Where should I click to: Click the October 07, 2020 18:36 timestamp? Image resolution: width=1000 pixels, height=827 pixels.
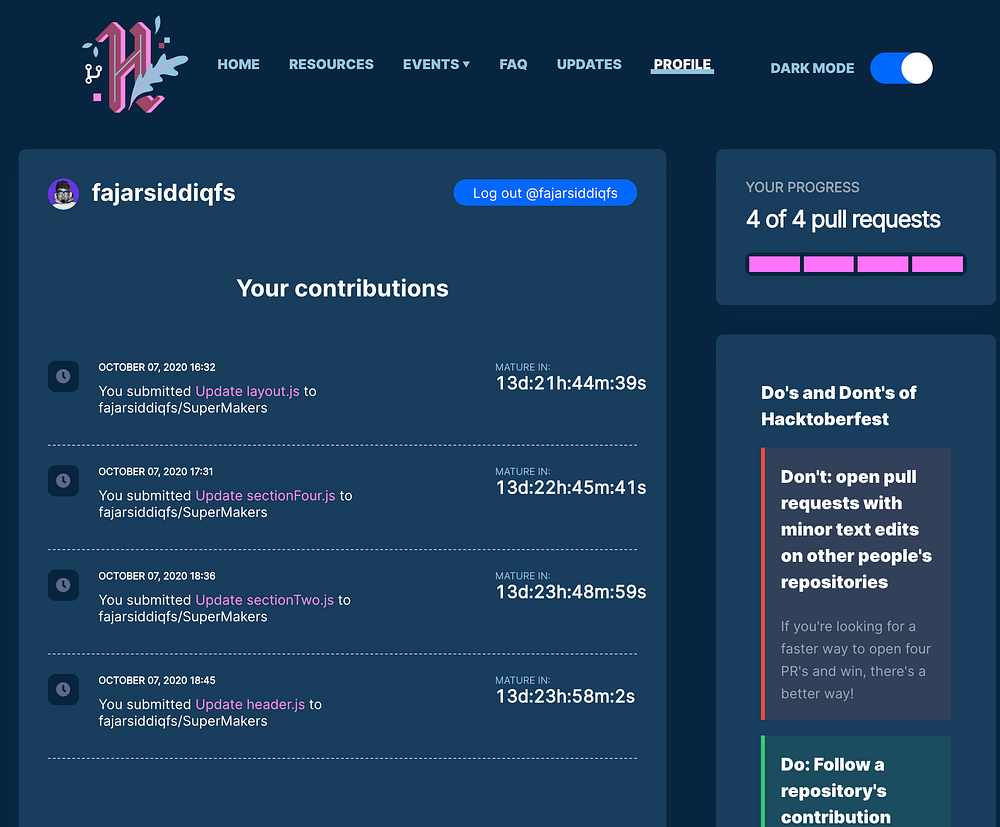click(x=157, y=576)
